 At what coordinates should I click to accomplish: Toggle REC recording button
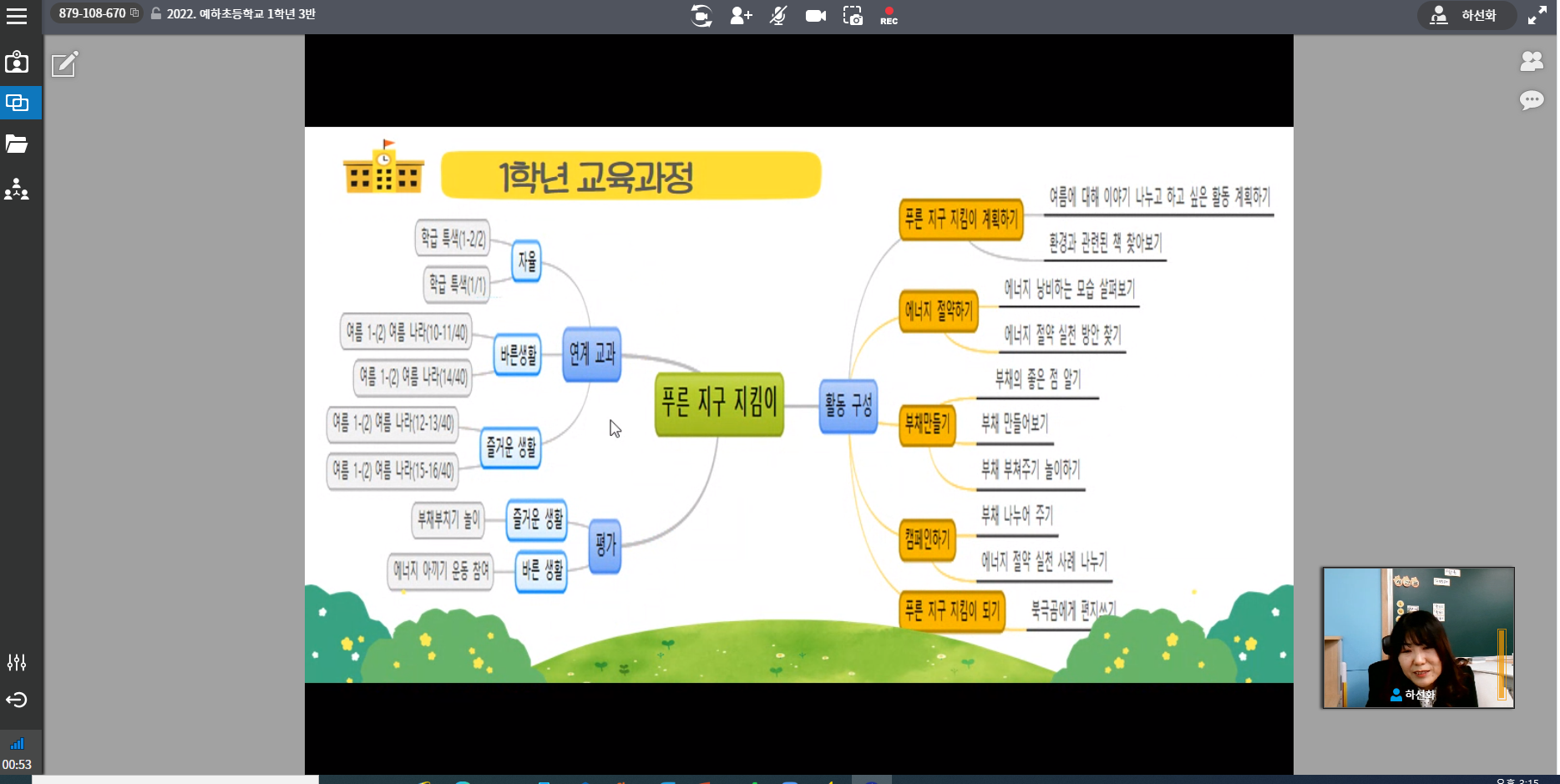[889, 16]
